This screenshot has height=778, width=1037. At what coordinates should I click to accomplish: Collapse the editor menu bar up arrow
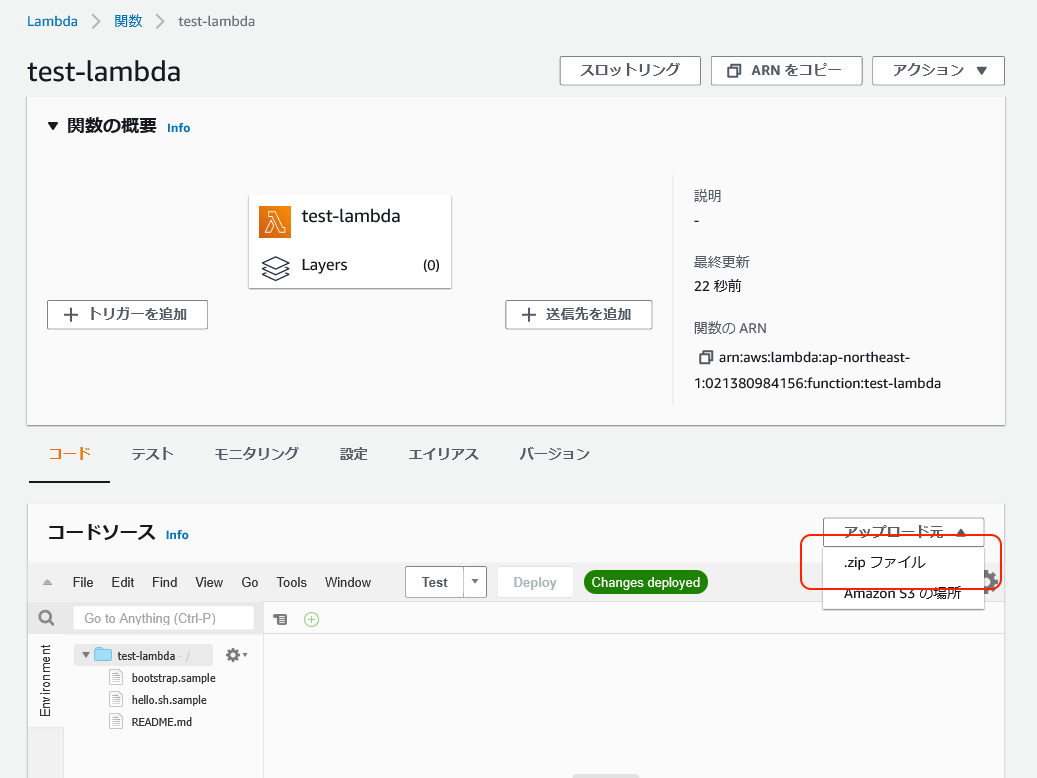(47, 582)
